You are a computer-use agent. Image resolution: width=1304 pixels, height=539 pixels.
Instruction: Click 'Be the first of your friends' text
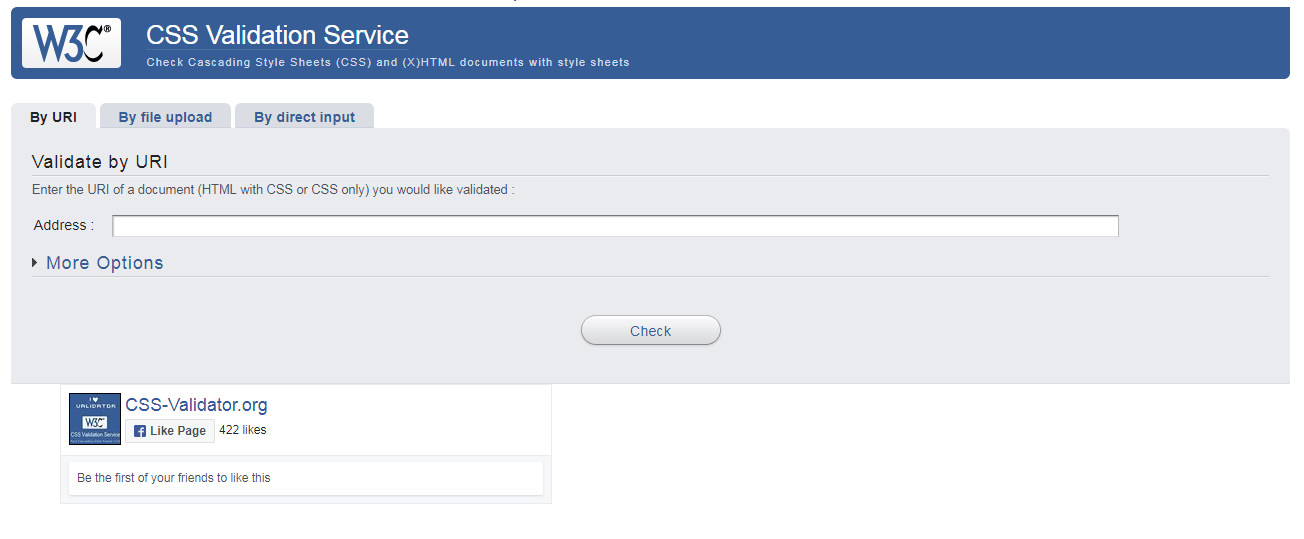pos(174,478)
